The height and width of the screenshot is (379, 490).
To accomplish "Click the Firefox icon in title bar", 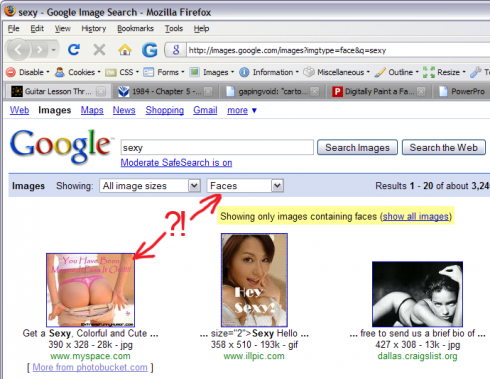I will pos(10,11).
